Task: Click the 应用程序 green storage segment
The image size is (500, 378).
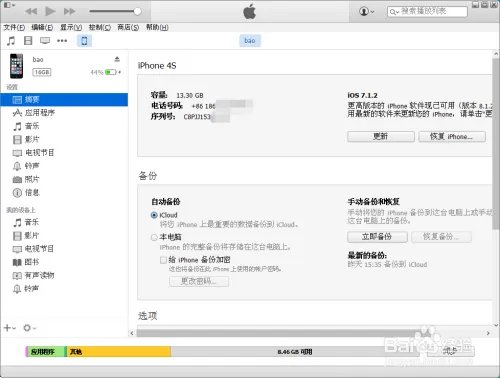Action: (x=46, y=352)
